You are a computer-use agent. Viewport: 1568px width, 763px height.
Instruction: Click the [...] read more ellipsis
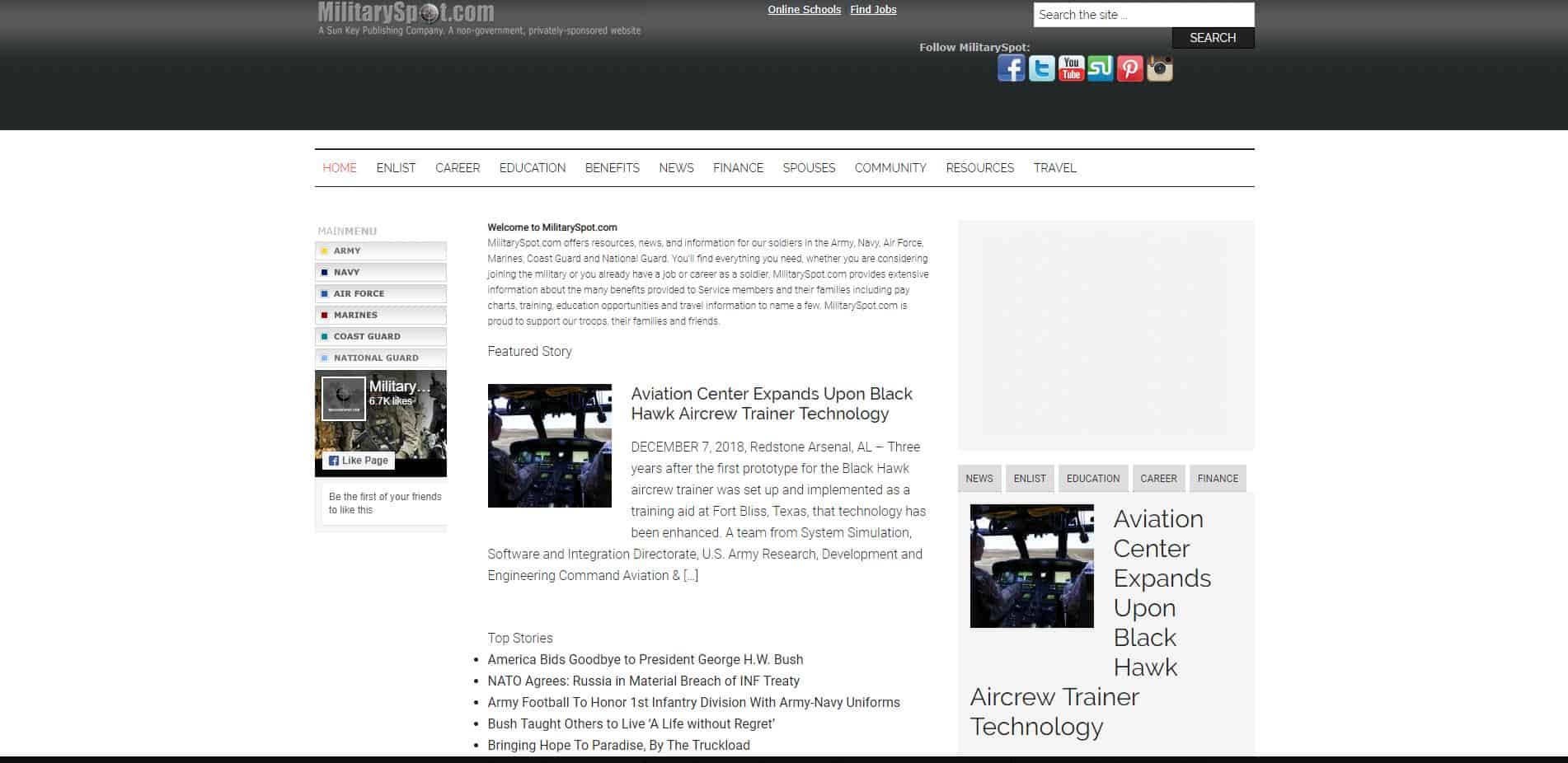tap(691, 576)
